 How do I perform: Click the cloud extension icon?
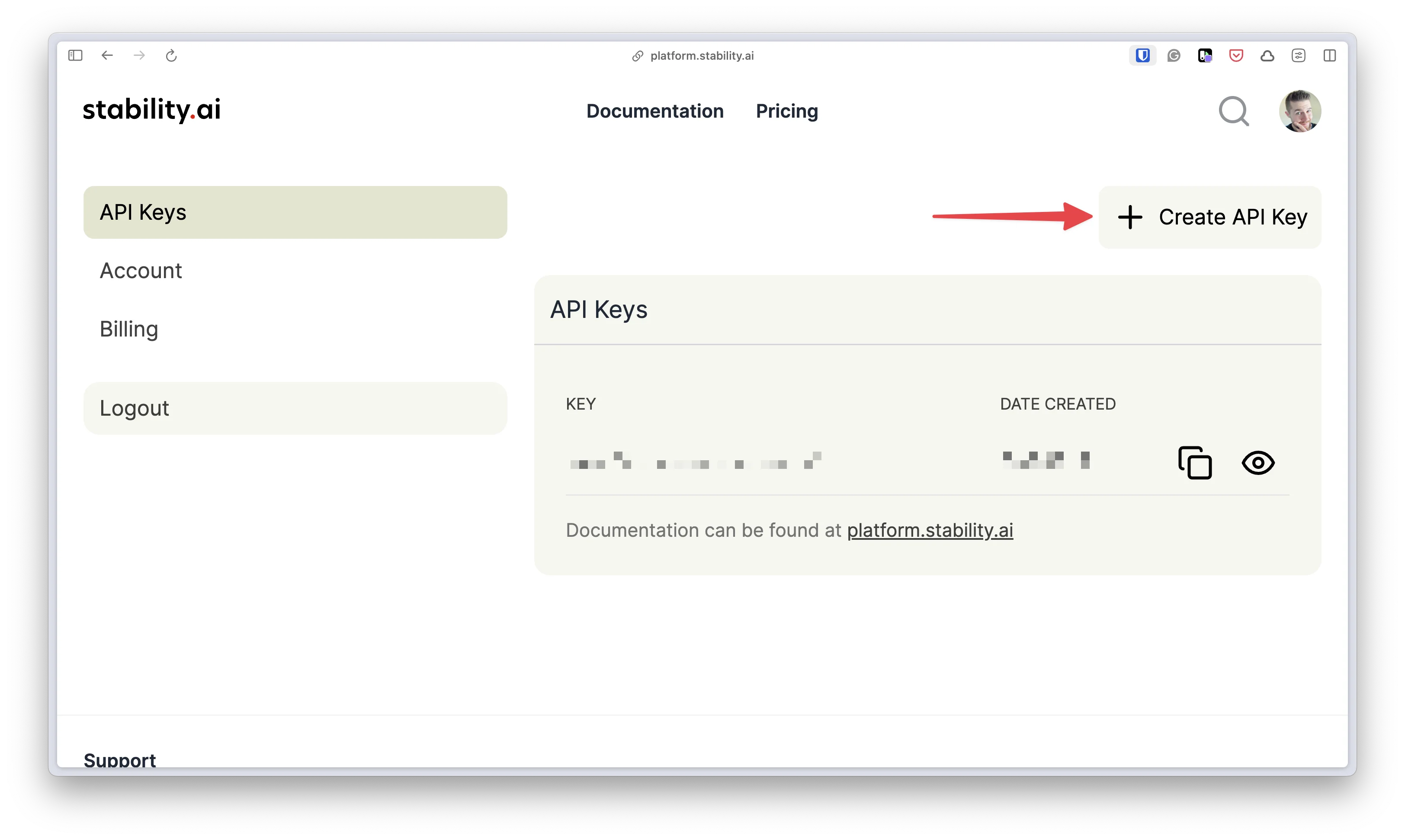coord(1267,55)
